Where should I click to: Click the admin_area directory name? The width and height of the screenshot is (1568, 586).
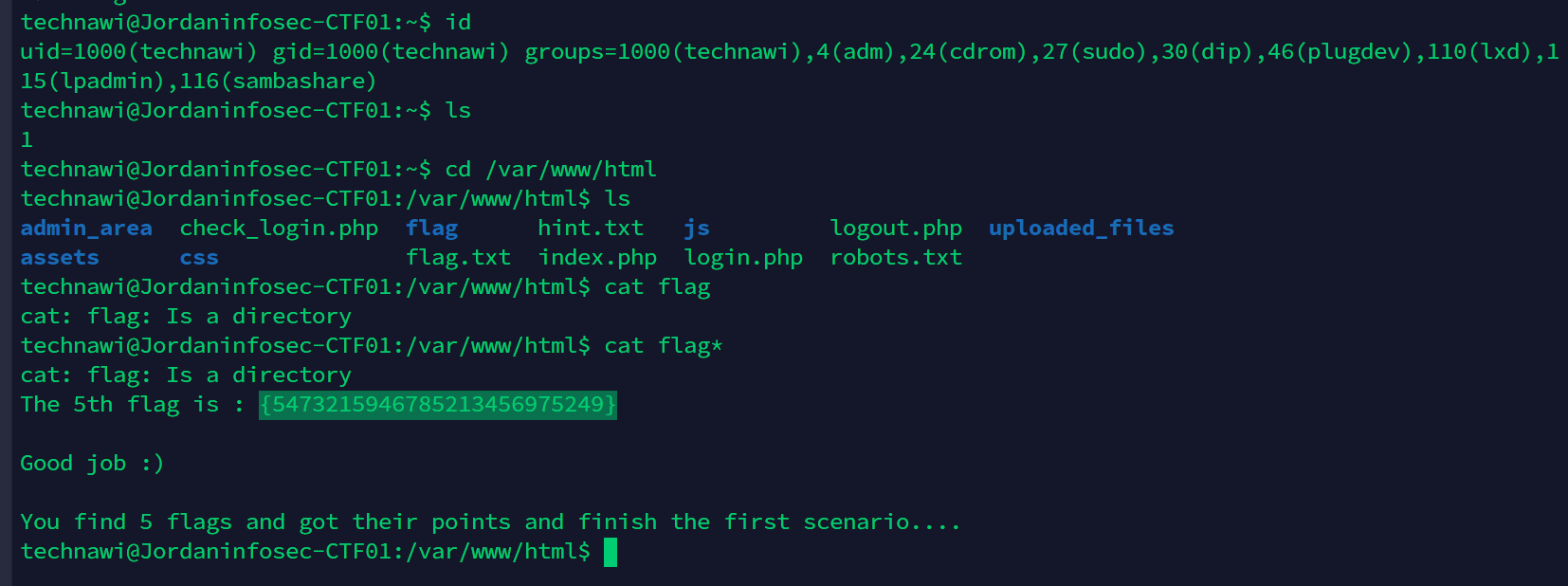(x=86, y=229)
